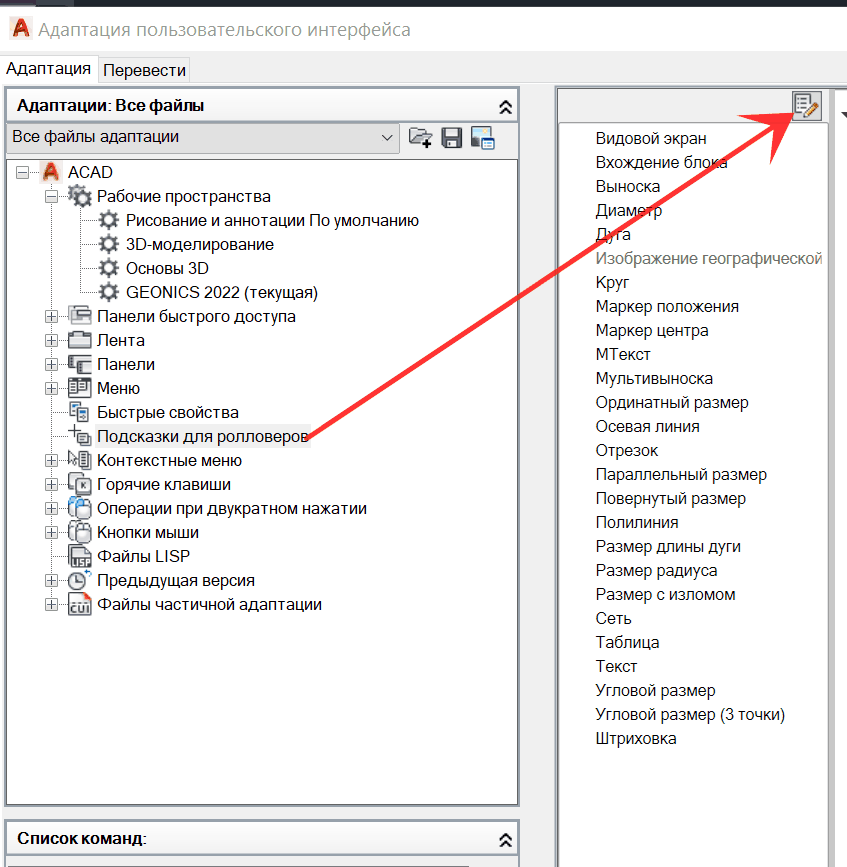
Task: Click the Быстрые свойства icon
Action: [79, 412]
